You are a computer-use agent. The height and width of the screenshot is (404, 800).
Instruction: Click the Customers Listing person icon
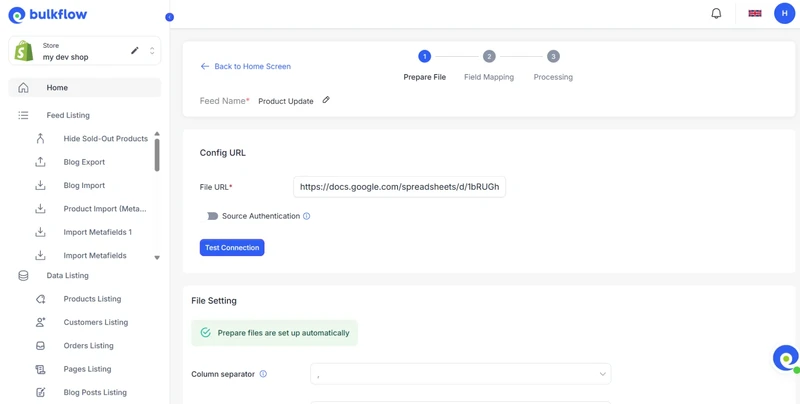(x=40, y=322)
